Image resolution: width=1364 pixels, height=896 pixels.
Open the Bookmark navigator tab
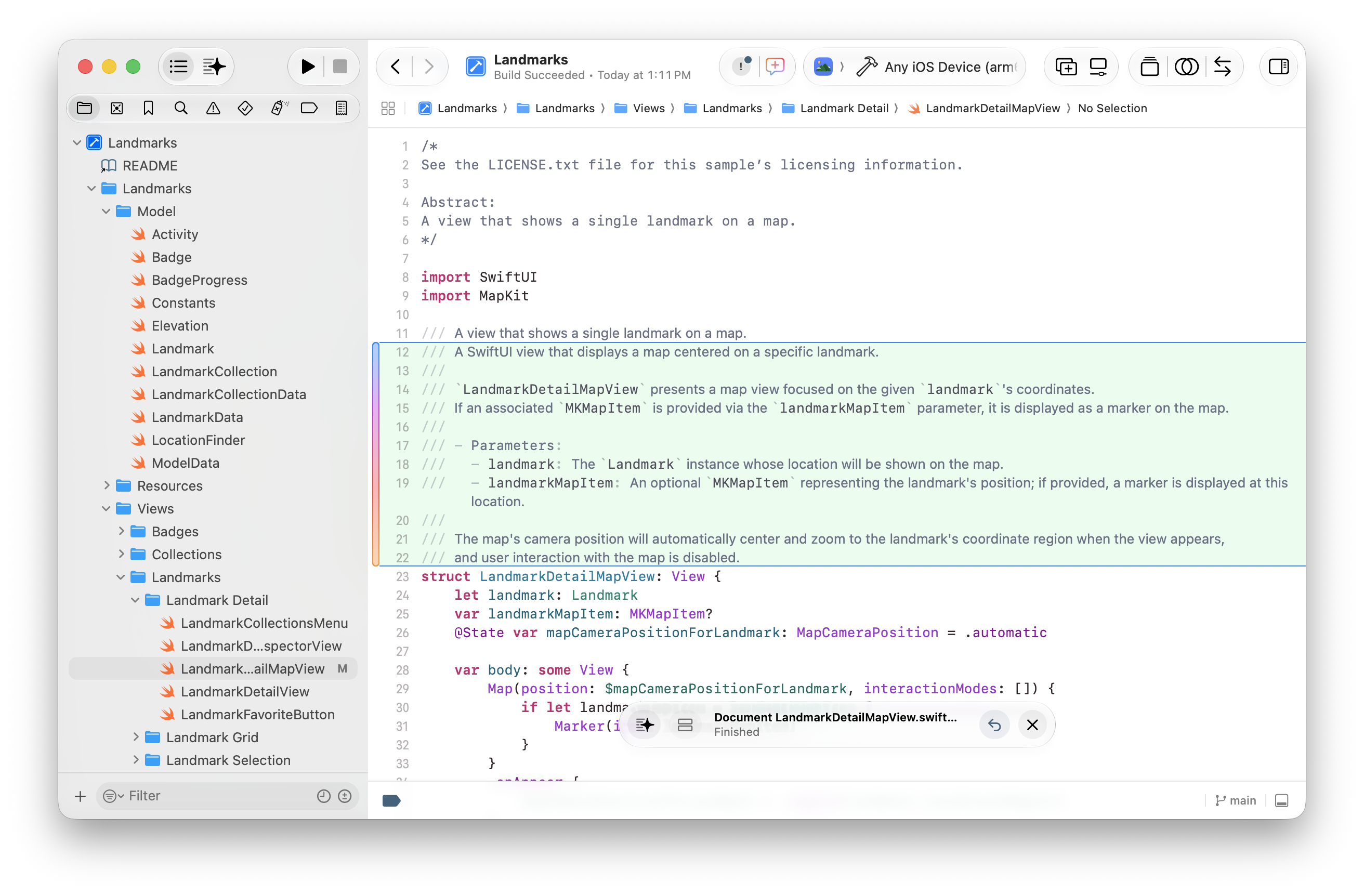[149, 108]
